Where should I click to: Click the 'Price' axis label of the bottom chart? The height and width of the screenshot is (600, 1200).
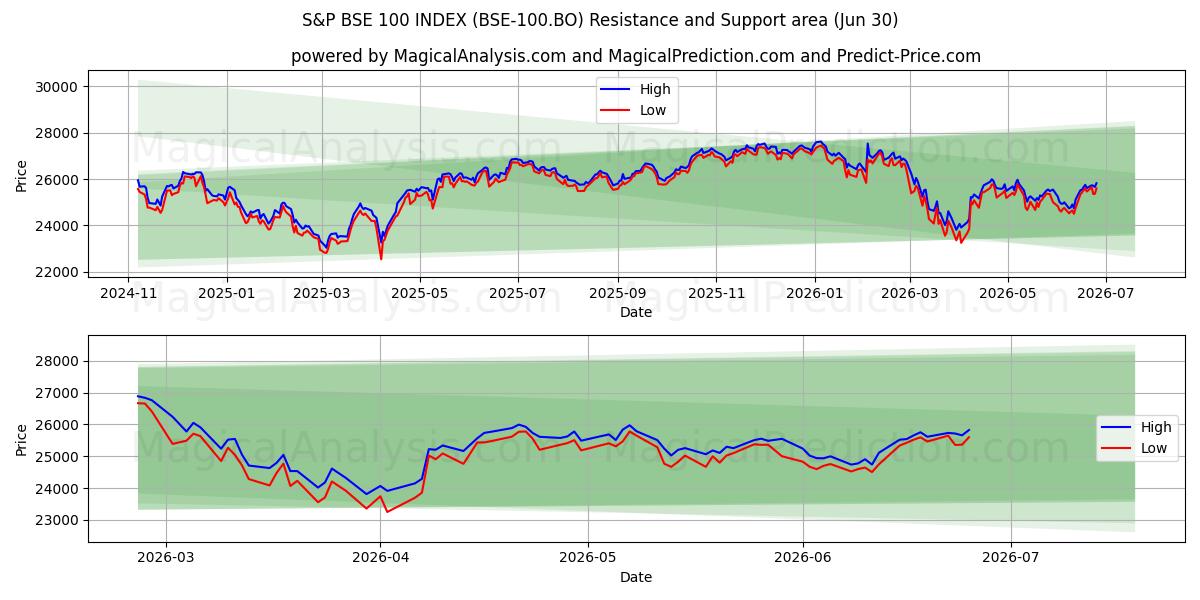(x=22, y=439)
